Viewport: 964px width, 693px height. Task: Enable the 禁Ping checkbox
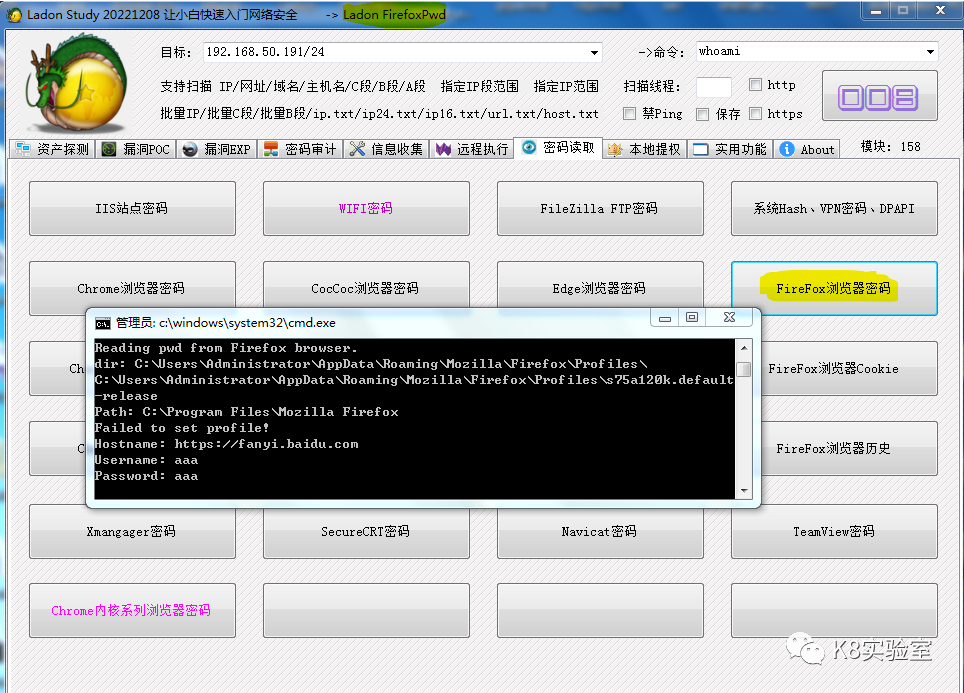(629, 114)
